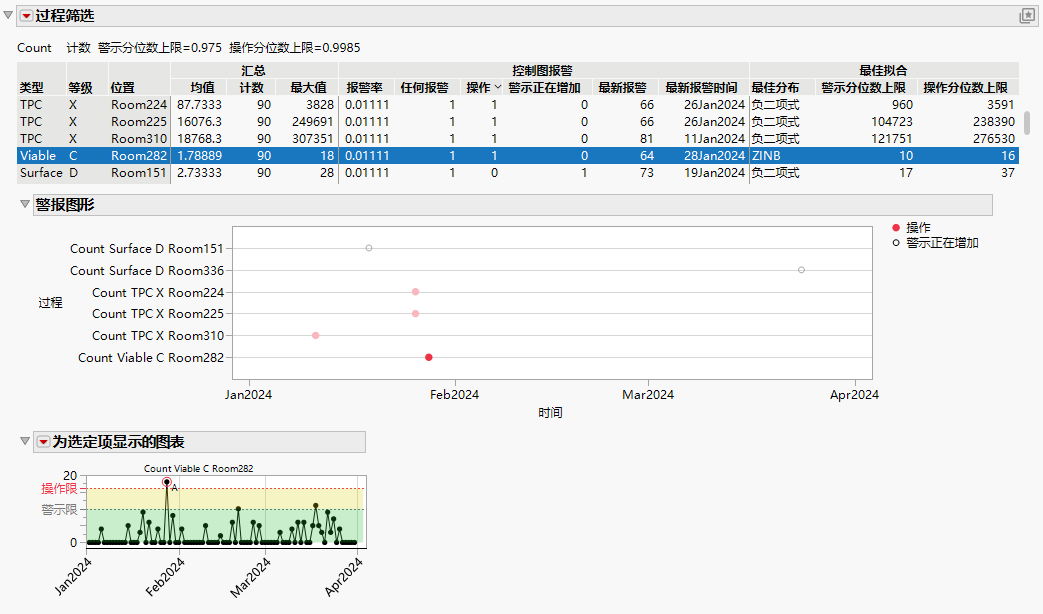Collapse the 警报图形 section

click(x=25, y=204)
